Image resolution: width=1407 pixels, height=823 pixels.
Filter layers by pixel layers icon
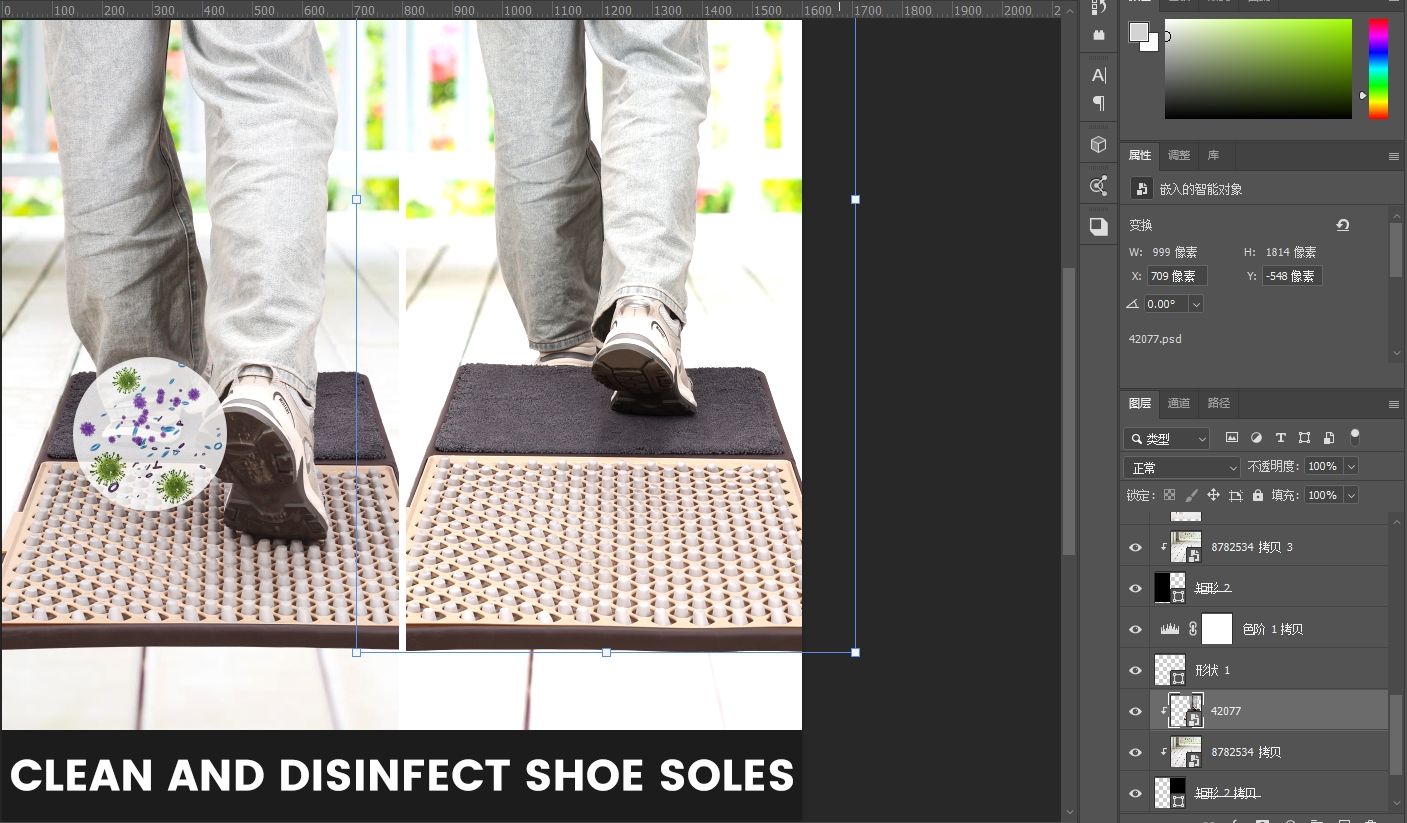(x=1232, y=438)
